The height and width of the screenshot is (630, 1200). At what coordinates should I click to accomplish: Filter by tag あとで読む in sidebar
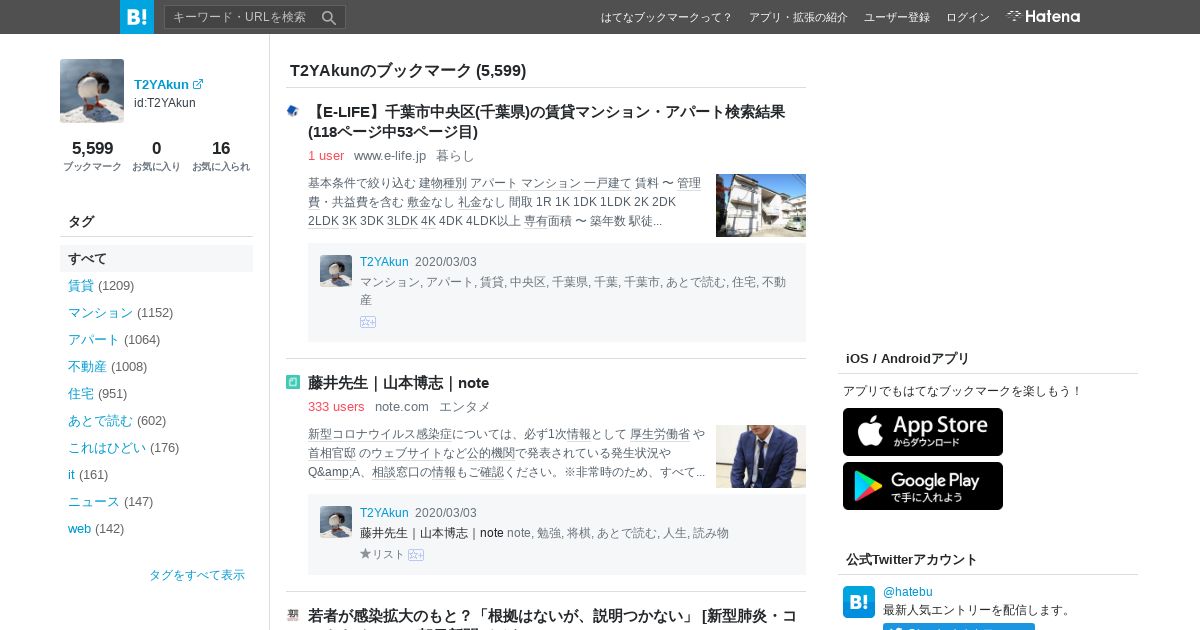pyautogui.click(x=100, y=420)
